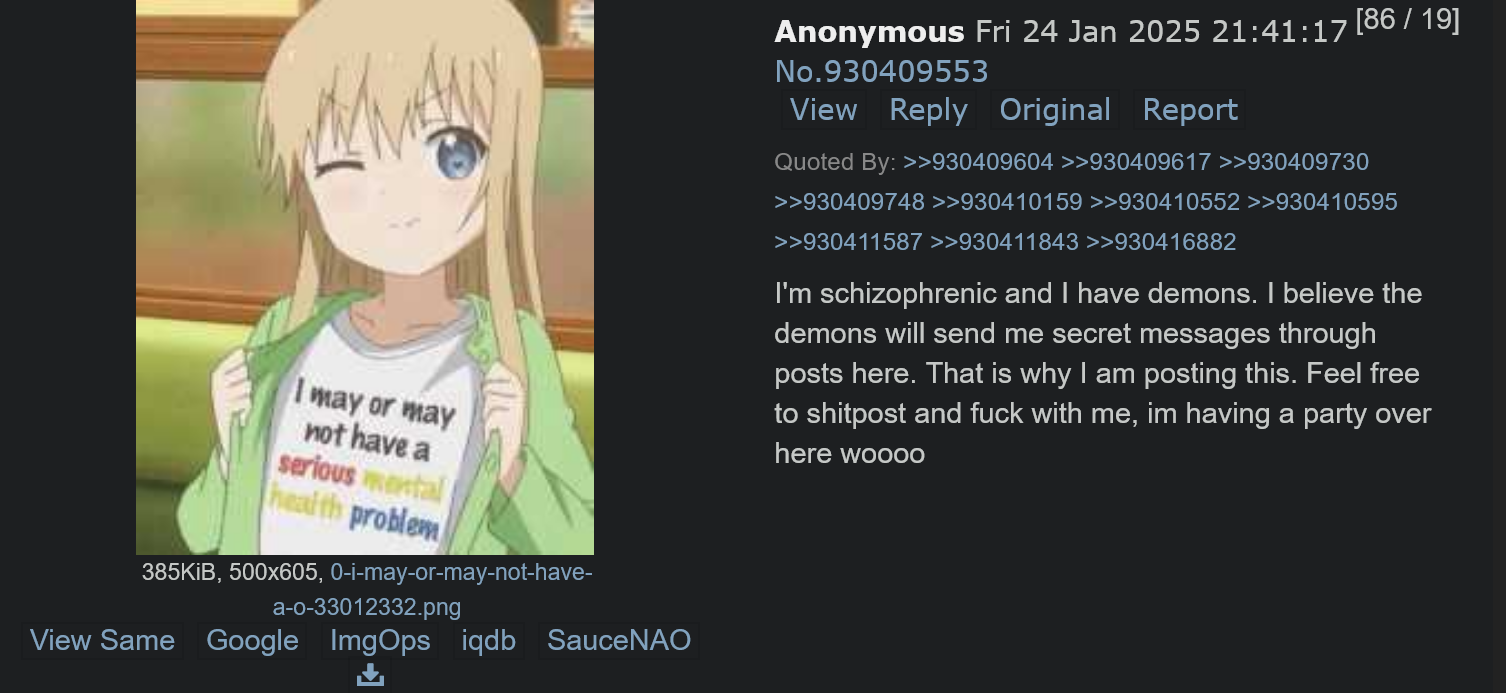The width and height of the screenshot is (1506, 693).
Task: Go to quoting post >>930409730
Action: click(1294, 162)
